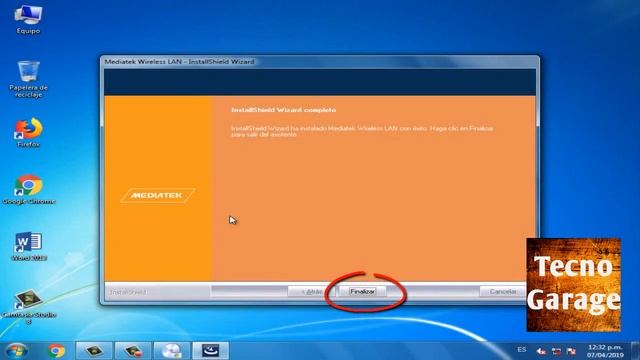Screen dimensions: 640x360
Task: Click the Atrás button
Action: 311,291
